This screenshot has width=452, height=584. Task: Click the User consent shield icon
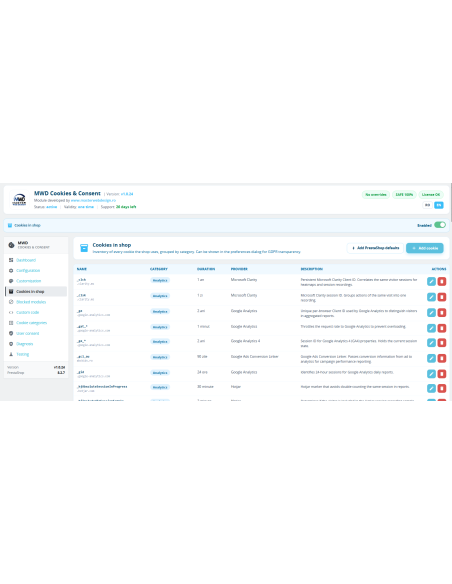pyautogui.click(x=11, y=333)
